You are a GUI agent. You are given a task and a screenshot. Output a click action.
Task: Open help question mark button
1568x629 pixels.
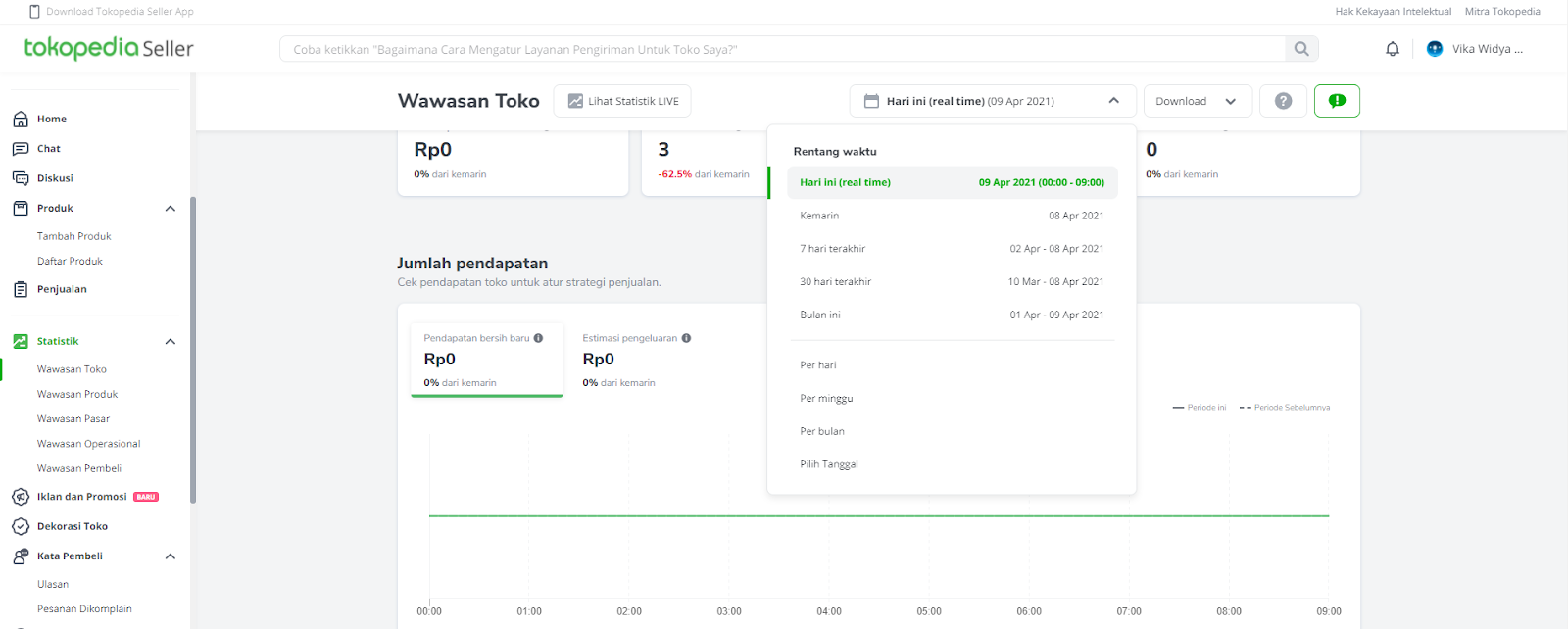tap(1283, 101)
